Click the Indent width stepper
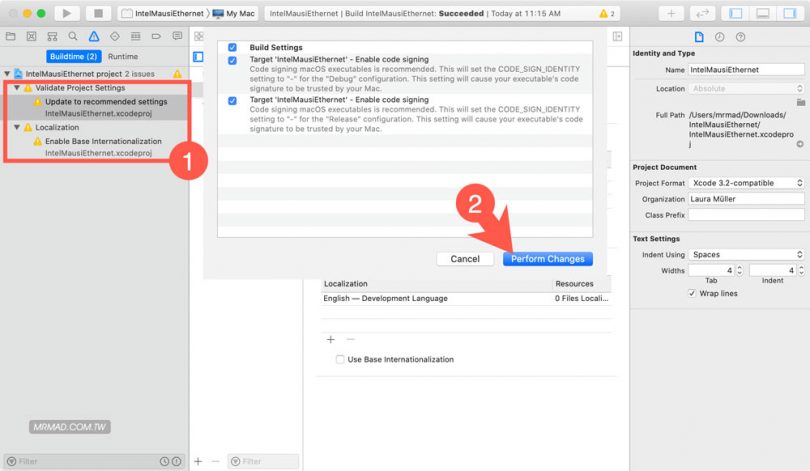Screen dimensions: 810x471 pyautogui.click(x=801, y=270)
